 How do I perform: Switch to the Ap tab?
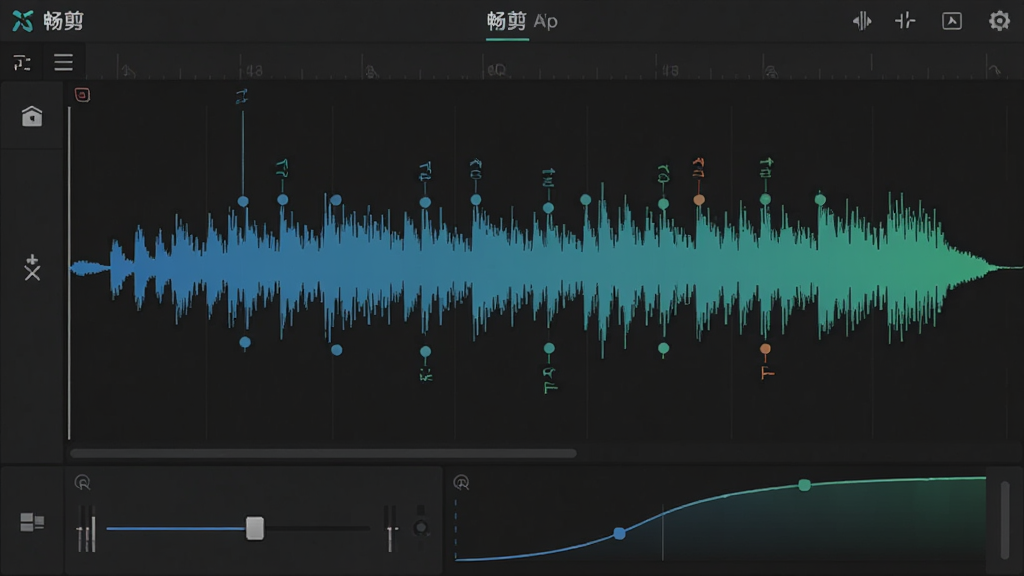pos(545,22)
